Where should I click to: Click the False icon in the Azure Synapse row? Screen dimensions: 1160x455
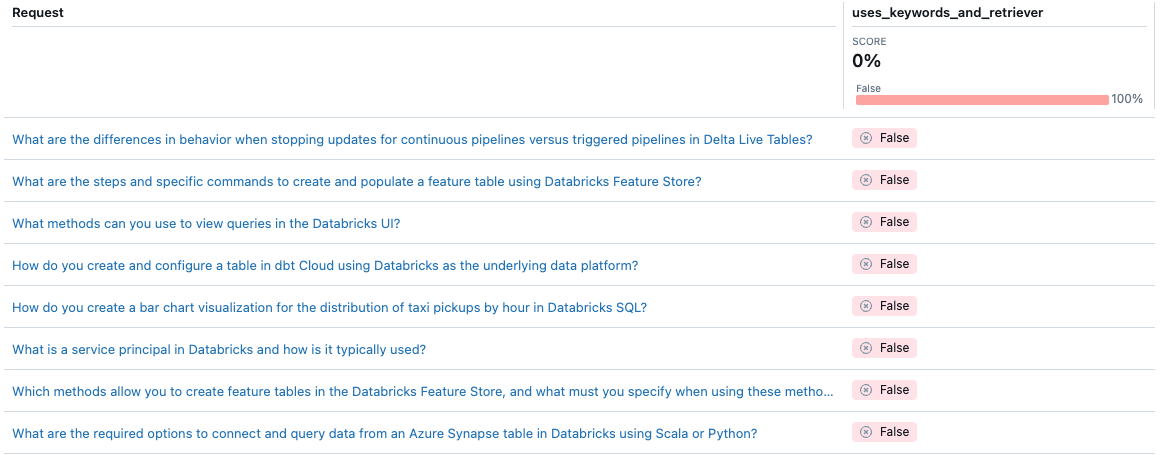coord(866,432)
